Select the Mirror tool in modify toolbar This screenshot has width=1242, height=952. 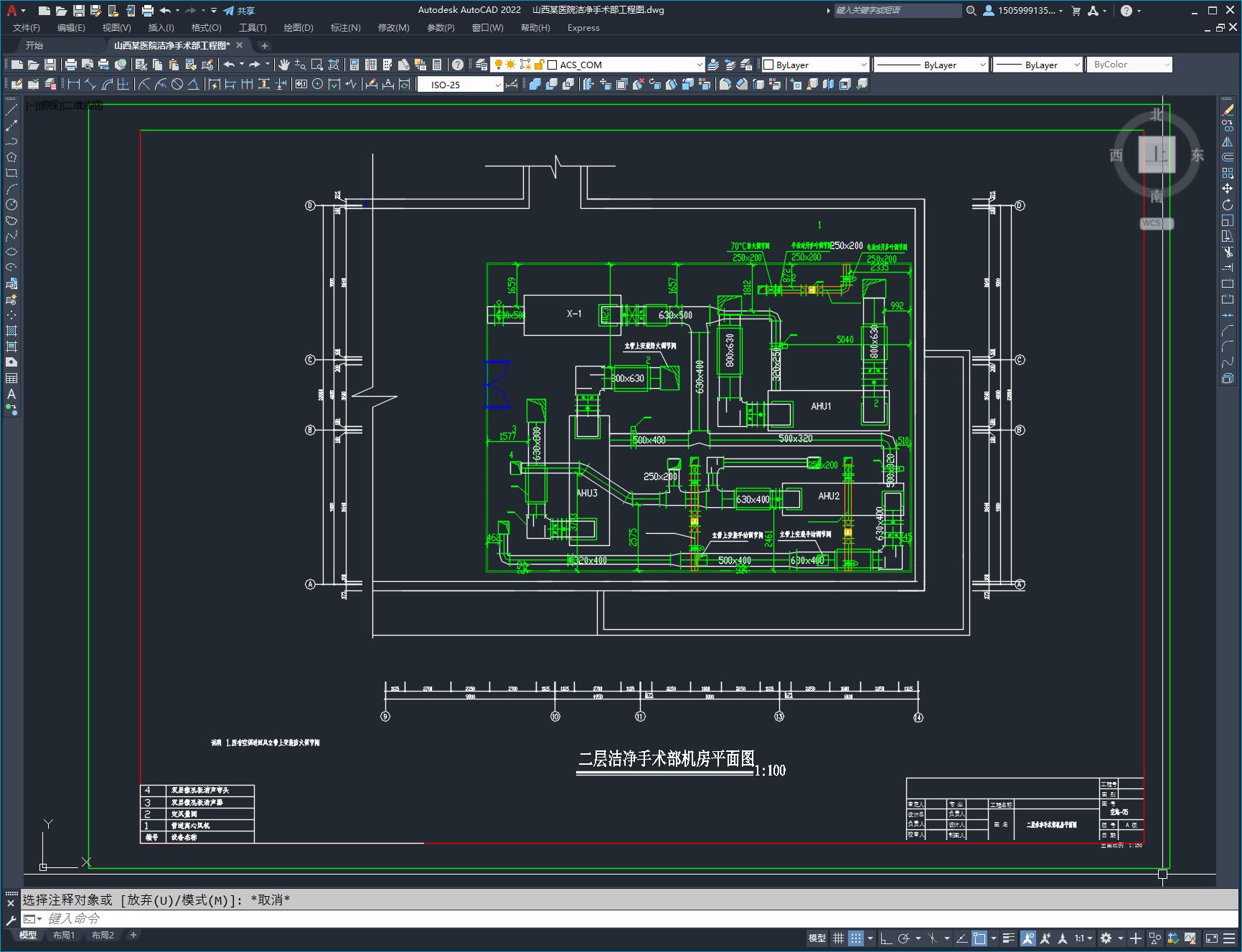point(1228,141)
